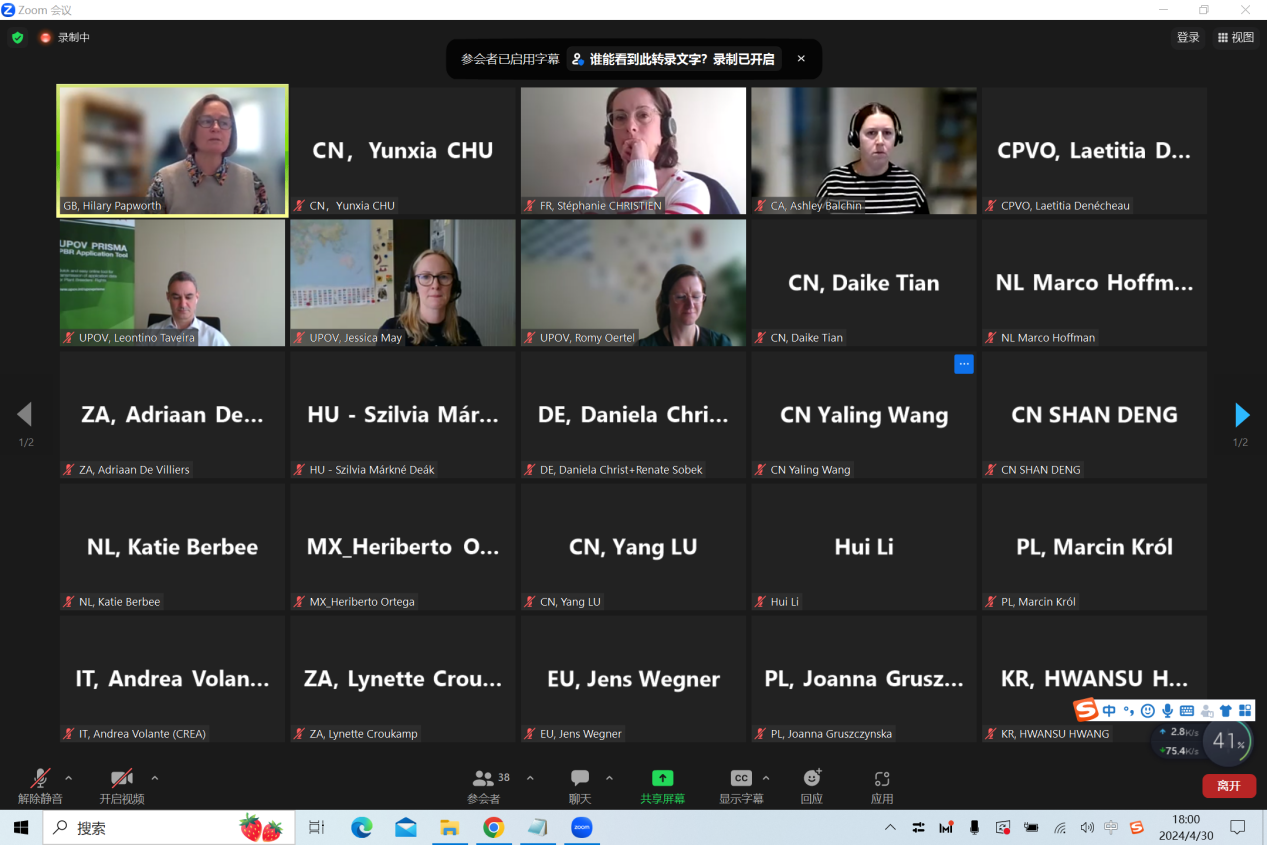
Task: Open the reactions smiley icon
Action: 811,778
